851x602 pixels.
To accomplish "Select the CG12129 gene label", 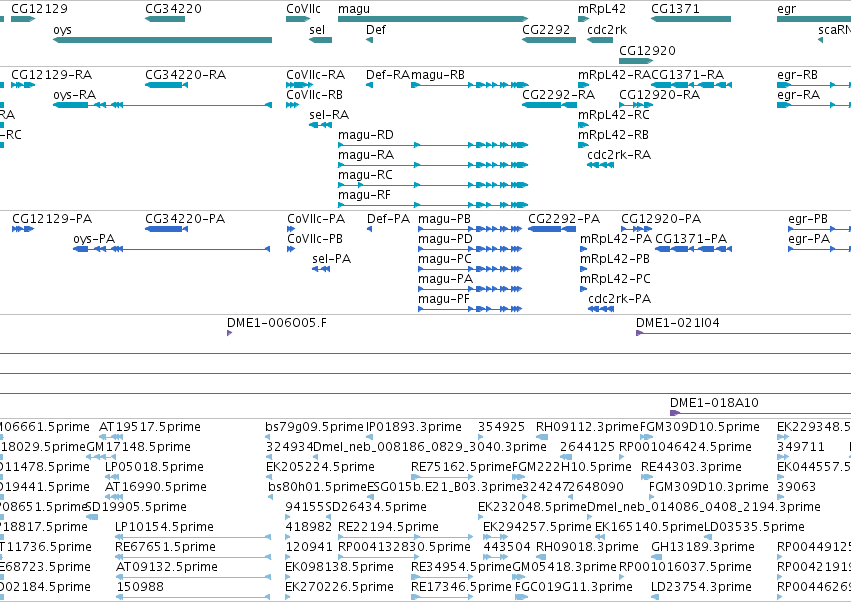I will pos(40,9).
